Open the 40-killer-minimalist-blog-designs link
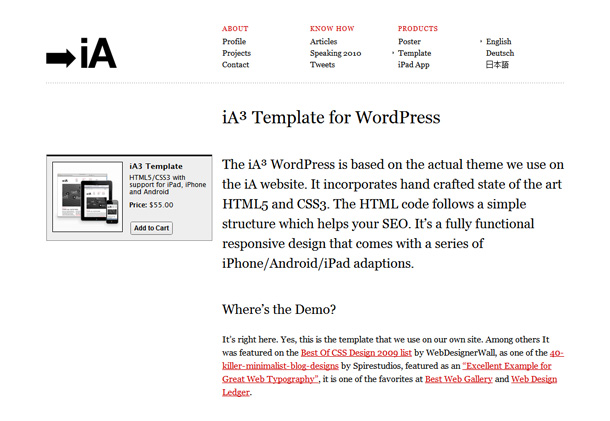The image size is (610, 421). (x=280, y=366)
